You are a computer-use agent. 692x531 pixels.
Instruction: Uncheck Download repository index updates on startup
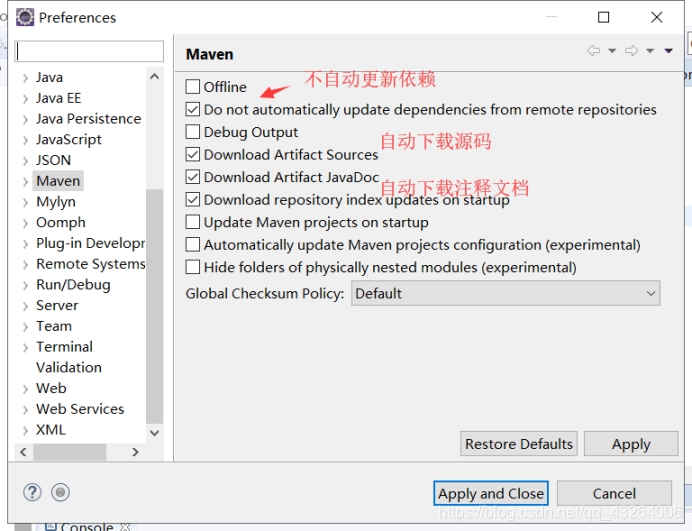pyautogui.click(x=193, y=199)
